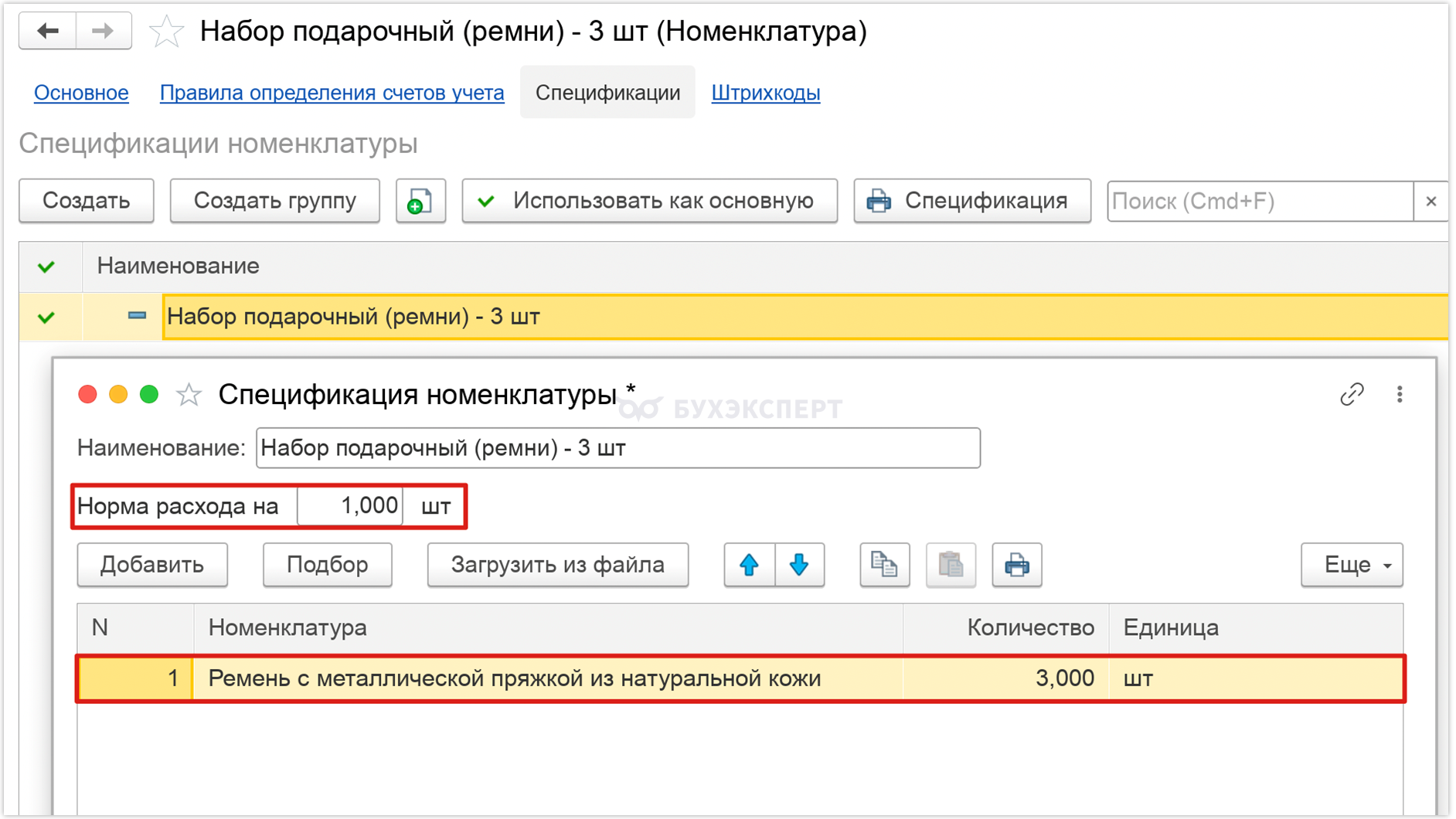This screenshot has width=1456, height=819.
Task: Move the row up with the blue up arrow
Action: (x=749, y=565)
